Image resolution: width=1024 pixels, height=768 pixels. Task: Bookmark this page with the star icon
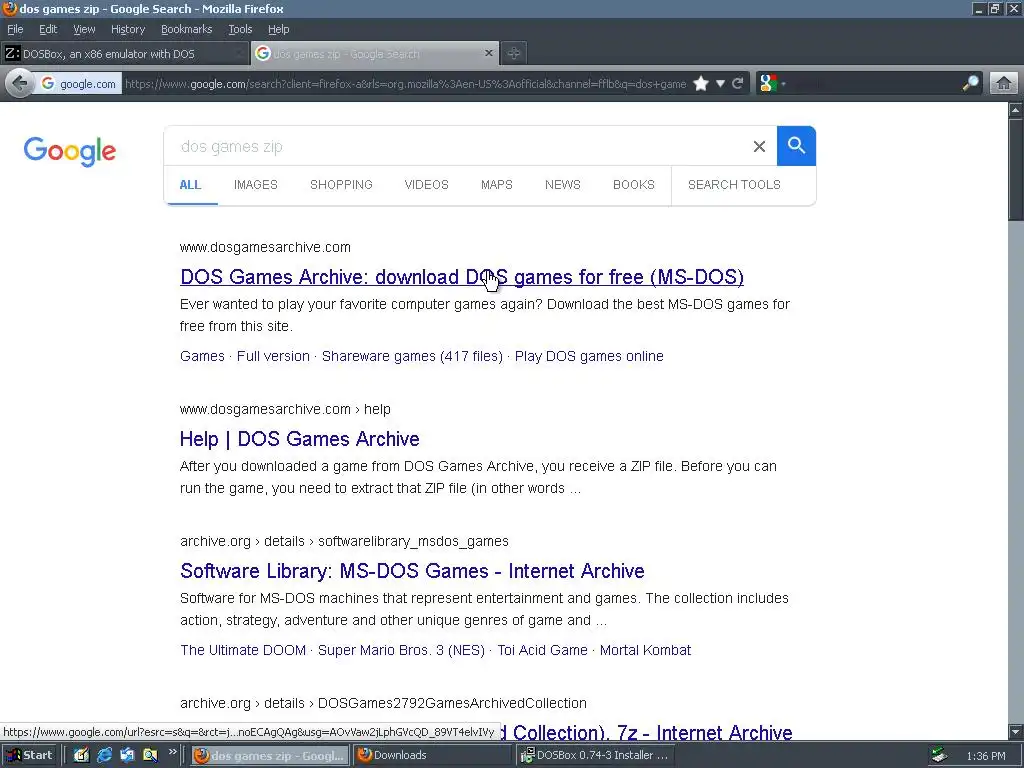(x=701, y=84)
